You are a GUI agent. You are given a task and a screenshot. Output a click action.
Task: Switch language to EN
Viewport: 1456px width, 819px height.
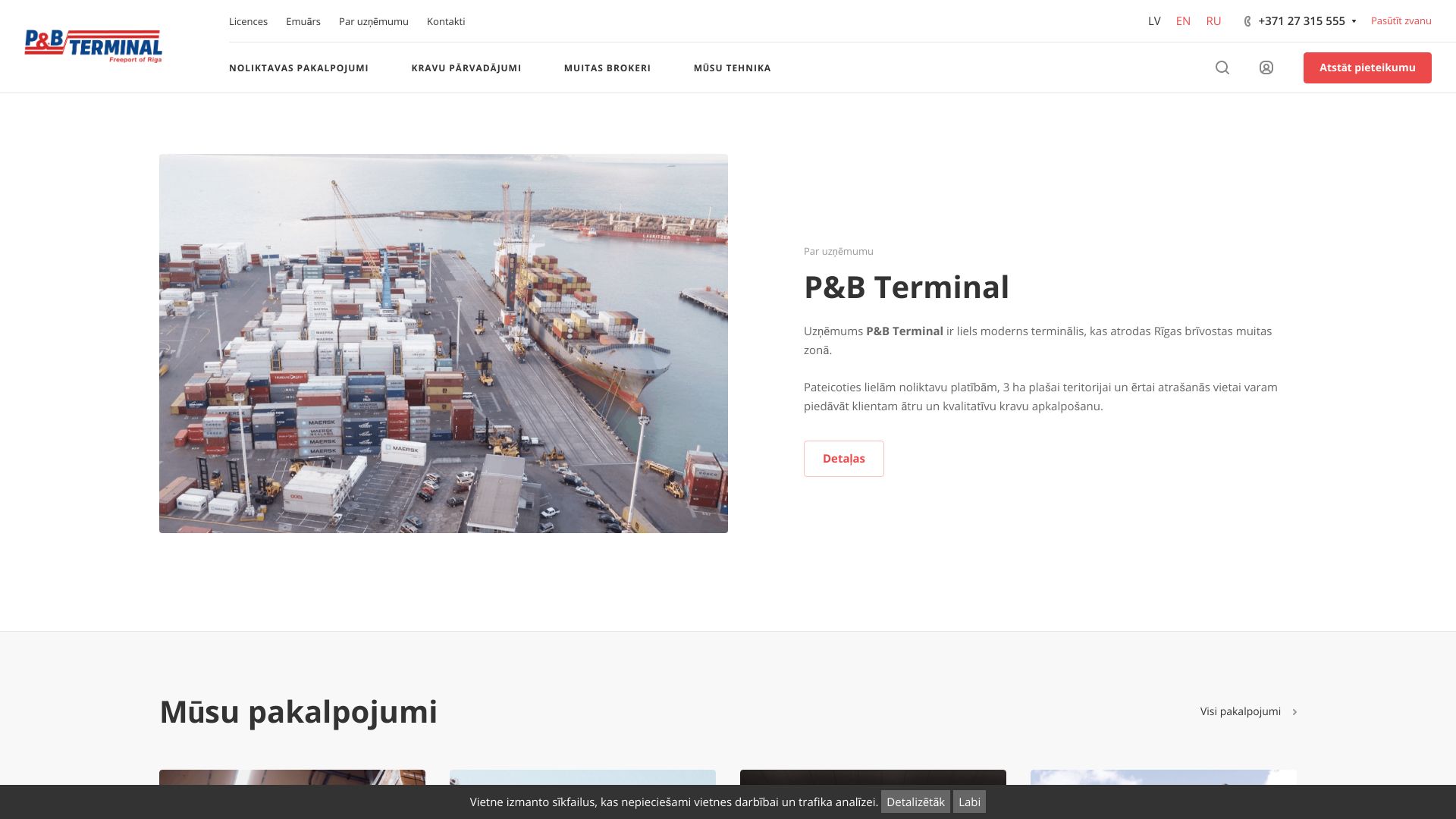[1183, 21]
